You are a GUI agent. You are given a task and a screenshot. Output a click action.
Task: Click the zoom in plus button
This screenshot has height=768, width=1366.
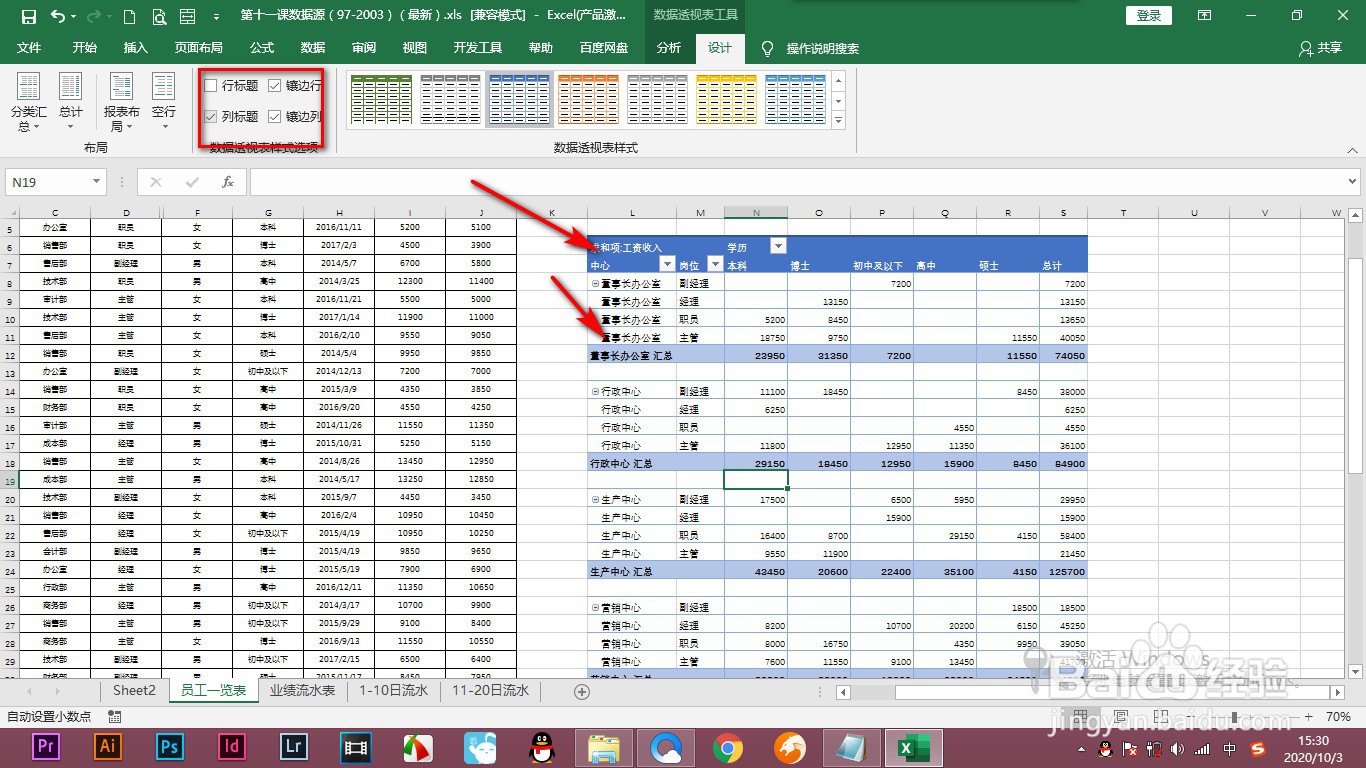(1308, 717)
